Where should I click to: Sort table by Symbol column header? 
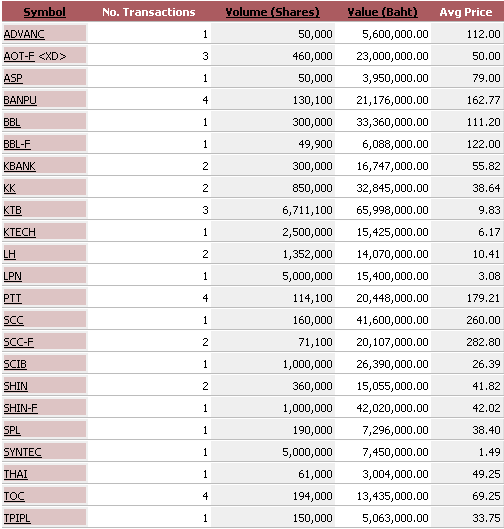[x=45, y=12]
